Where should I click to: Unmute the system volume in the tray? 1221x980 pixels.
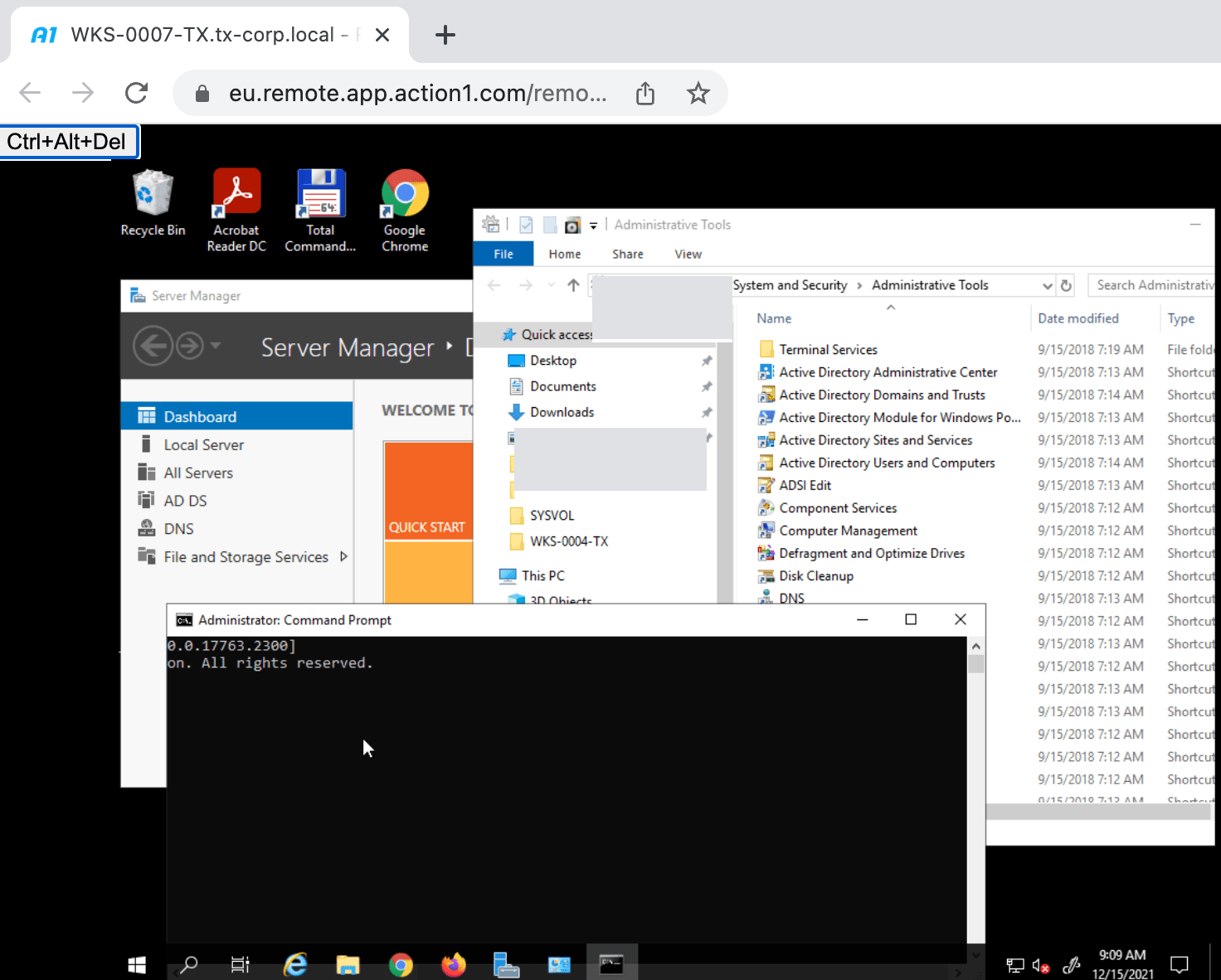click(1039, 964)
